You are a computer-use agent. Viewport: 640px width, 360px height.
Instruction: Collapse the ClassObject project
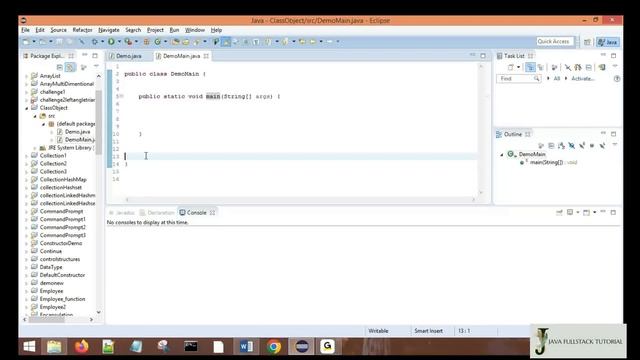click(27, 108)
